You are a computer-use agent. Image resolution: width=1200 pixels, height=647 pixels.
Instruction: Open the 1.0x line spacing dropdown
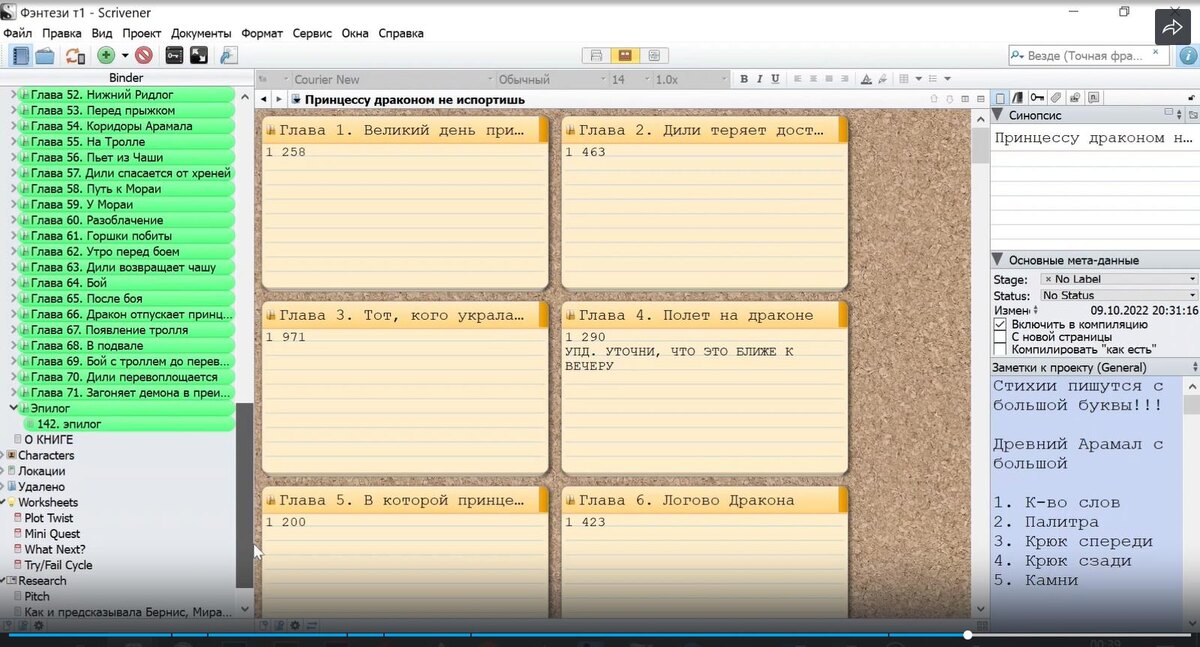click(x=691, y=79)
